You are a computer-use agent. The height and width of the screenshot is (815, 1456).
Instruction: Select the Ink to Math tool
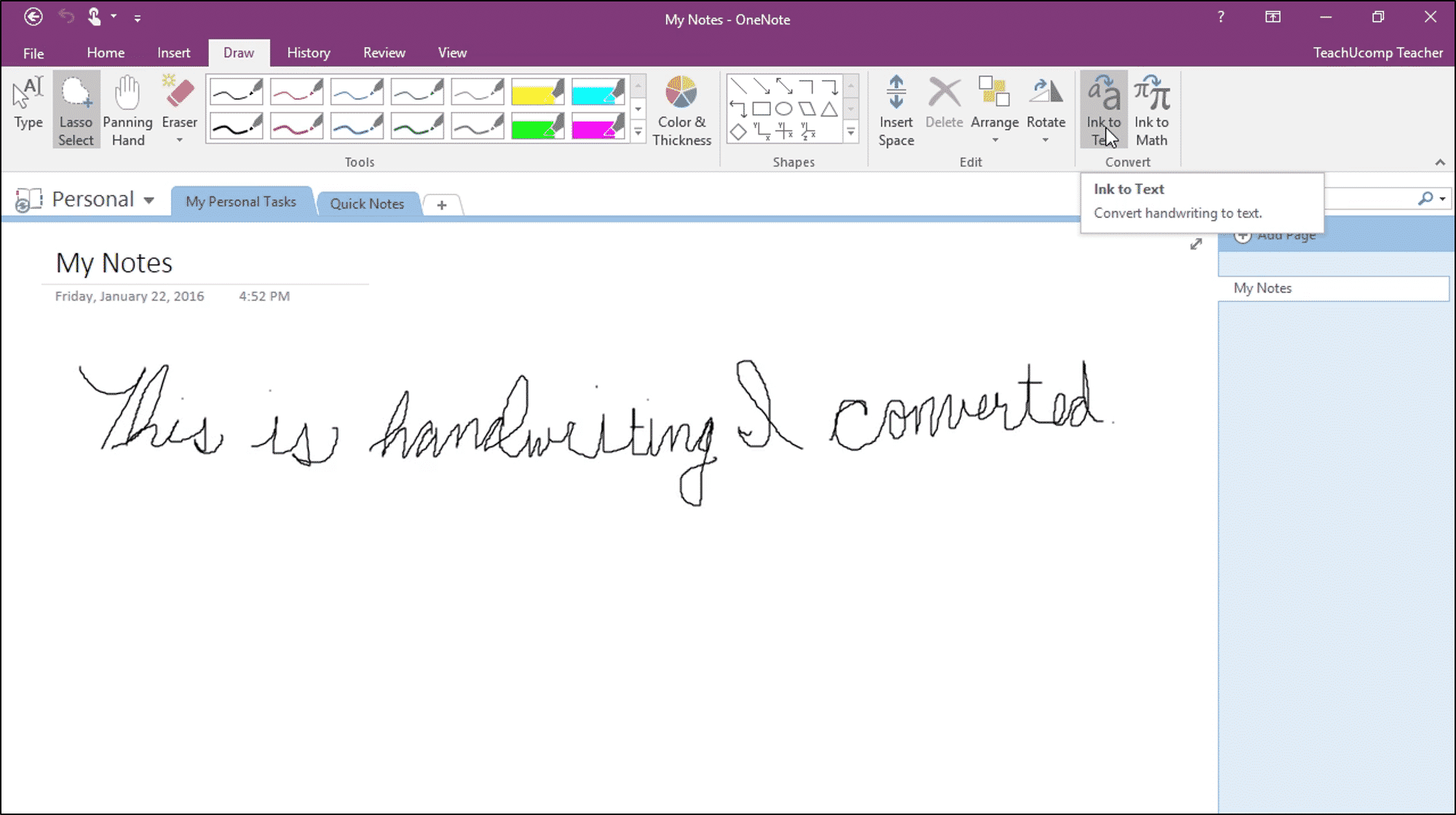point(1151,109)
